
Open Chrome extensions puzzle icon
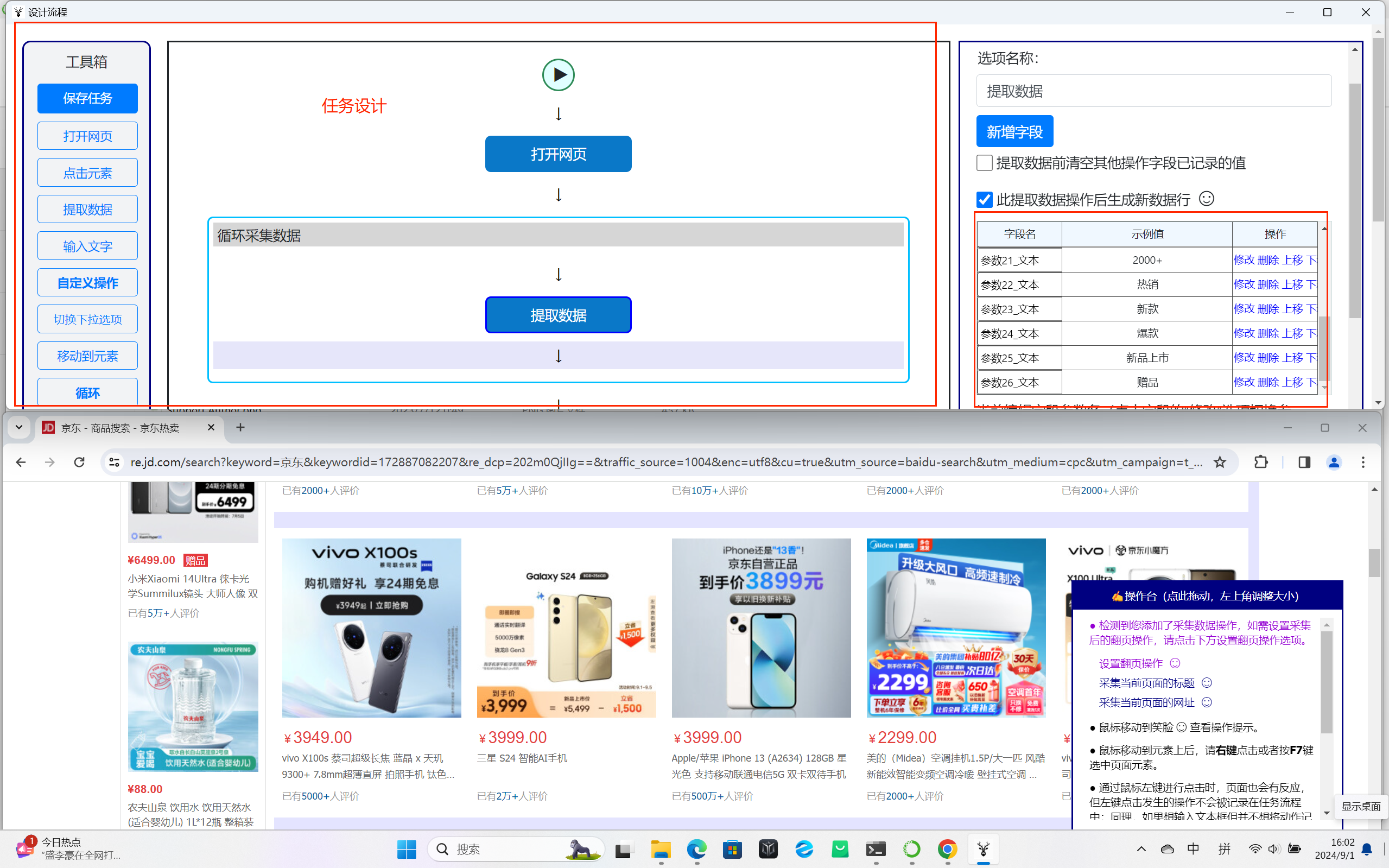(x=1261, y=462)
